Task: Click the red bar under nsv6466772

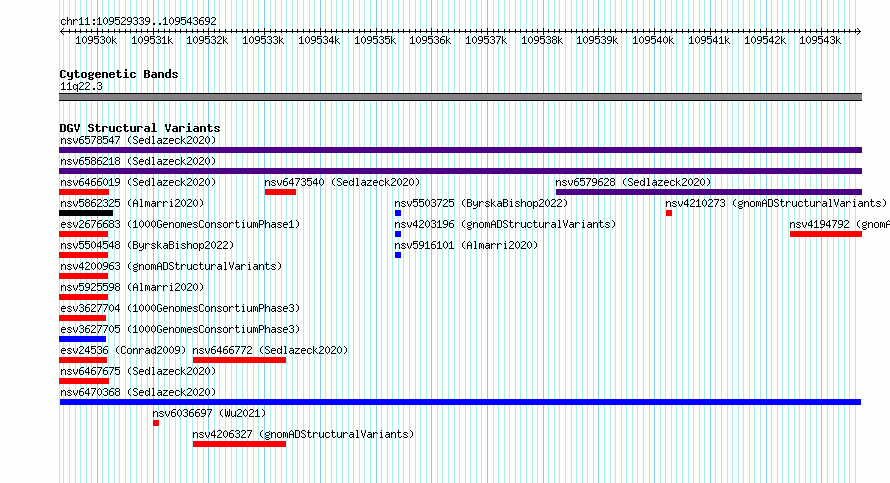Action: 240,360
